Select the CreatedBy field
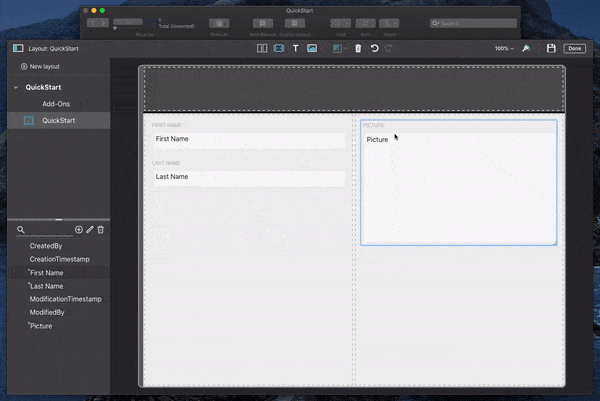The image size is (600, 401). pyautogui.click(x=46, y=246)
